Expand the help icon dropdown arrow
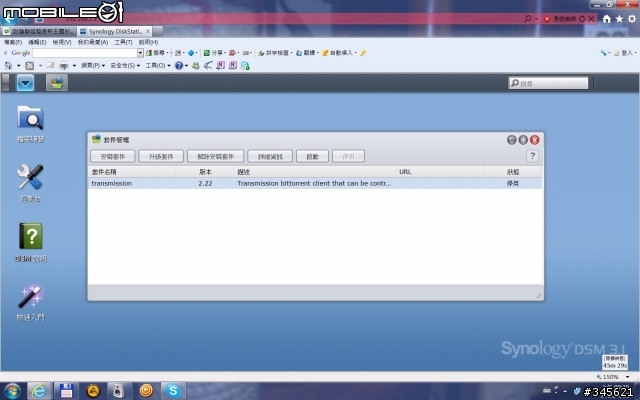 [187, 66]
